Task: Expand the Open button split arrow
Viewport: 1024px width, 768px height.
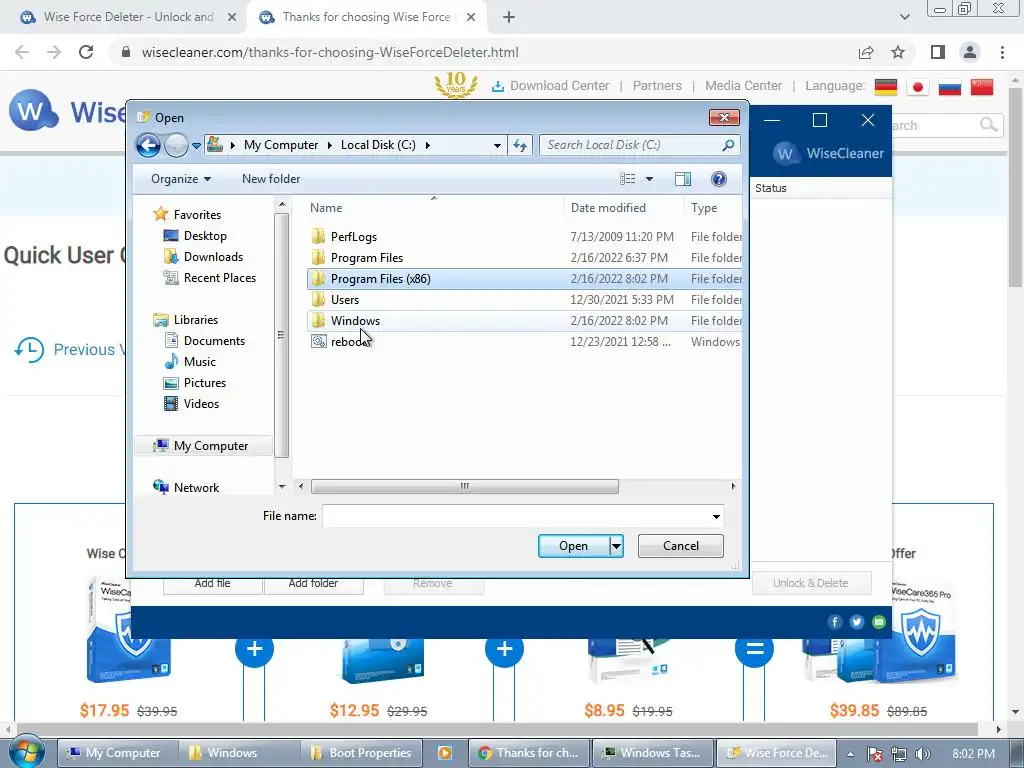Action: [x=616, y=546]
